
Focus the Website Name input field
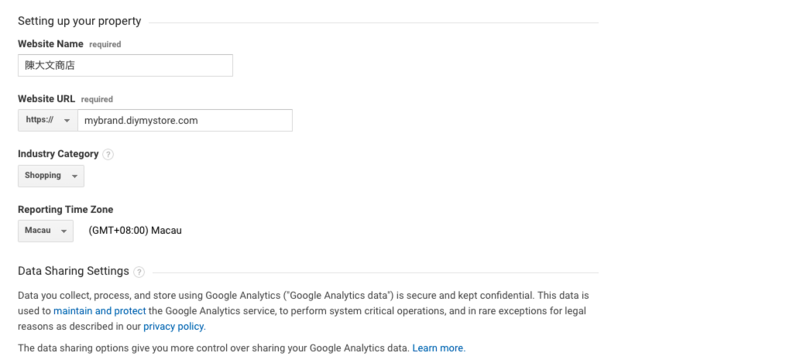(126, 65)
